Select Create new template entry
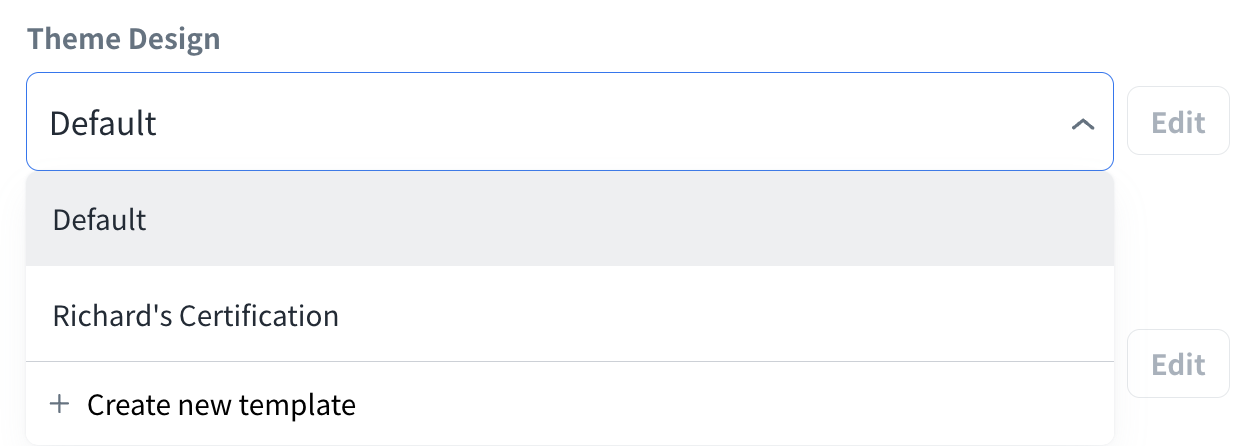 tap(220, 405)
